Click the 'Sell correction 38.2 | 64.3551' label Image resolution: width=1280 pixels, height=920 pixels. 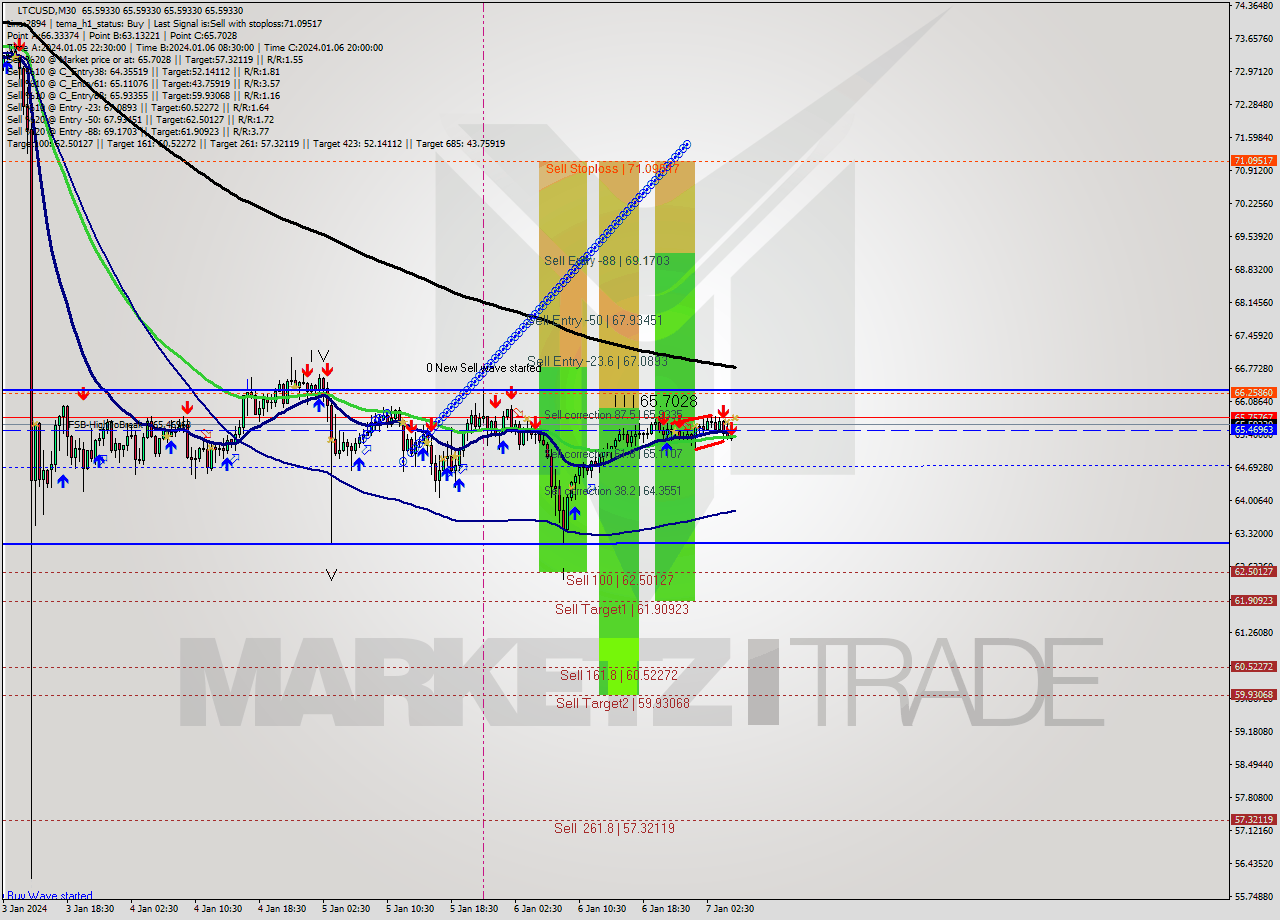613,491
